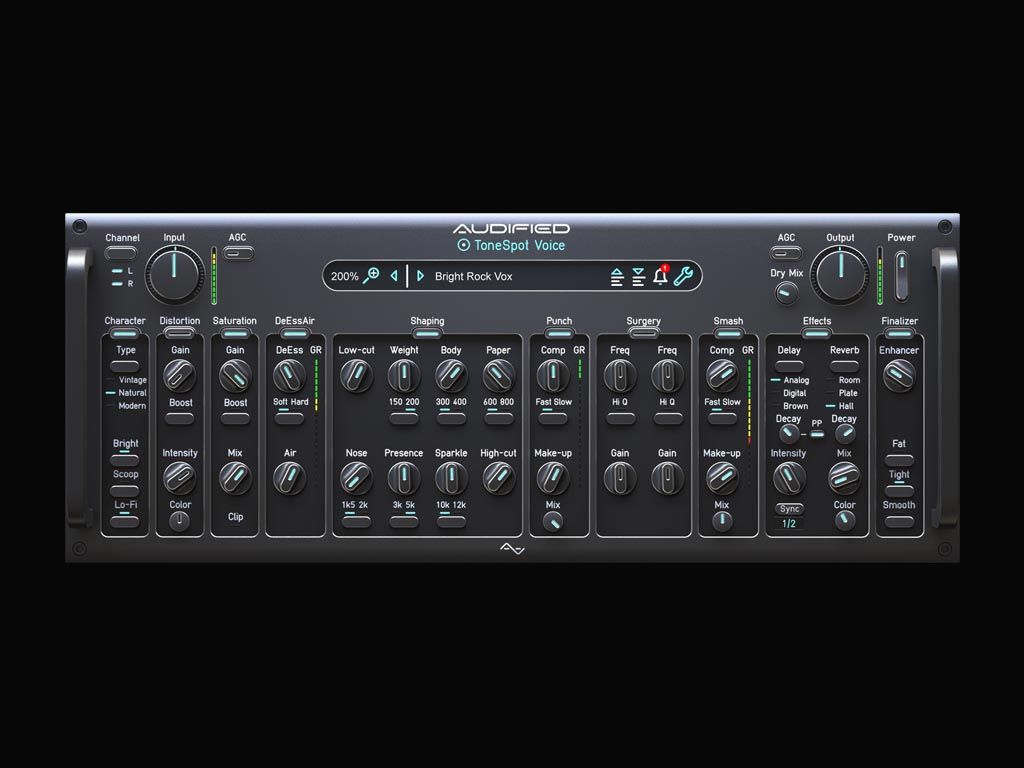Toggle the output AGC switch
This screenshot has height=768, width=1024.
[x=786, y=253]
